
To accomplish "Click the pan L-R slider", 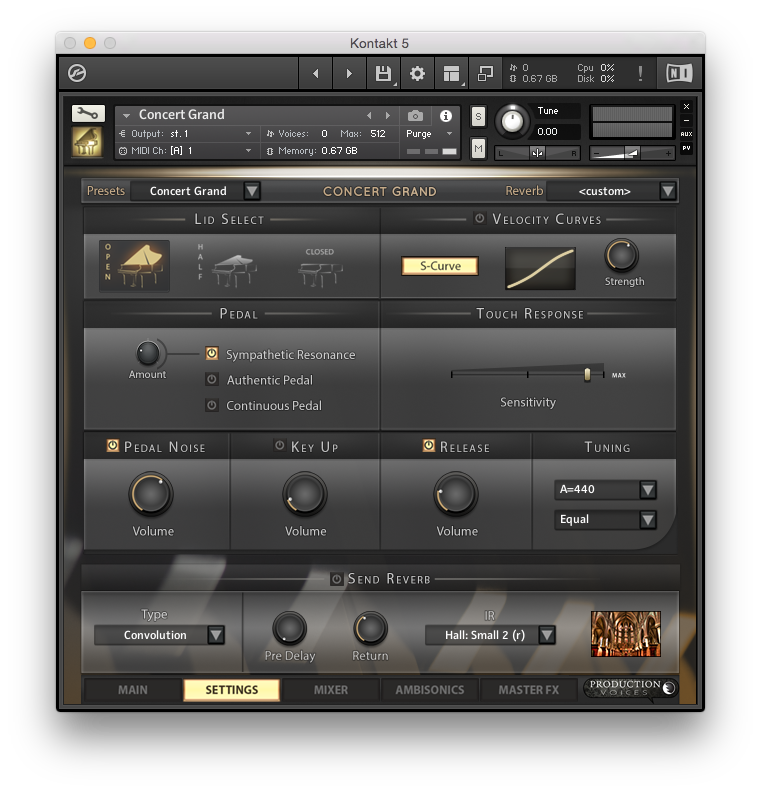I will click(x=537, y=153).
